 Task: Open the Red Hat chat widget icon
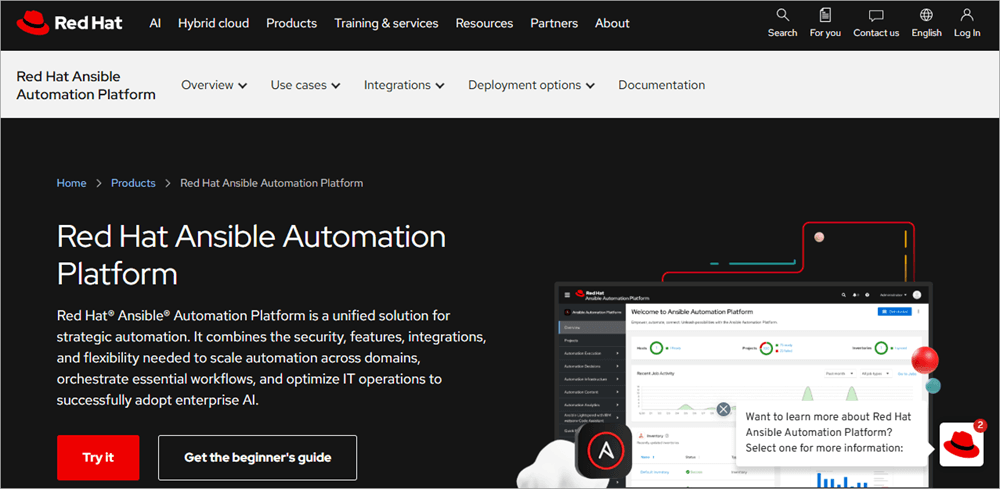(x=962, y=444)
